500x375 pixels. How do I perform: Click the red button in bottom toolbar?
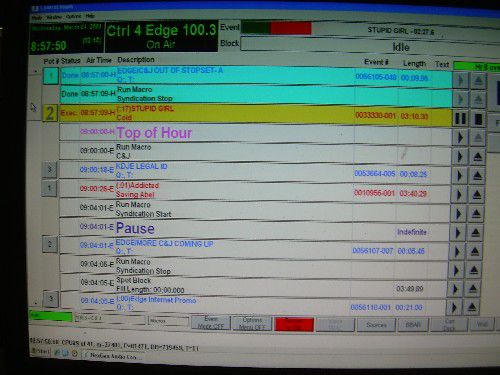click(x=294, y=324)
